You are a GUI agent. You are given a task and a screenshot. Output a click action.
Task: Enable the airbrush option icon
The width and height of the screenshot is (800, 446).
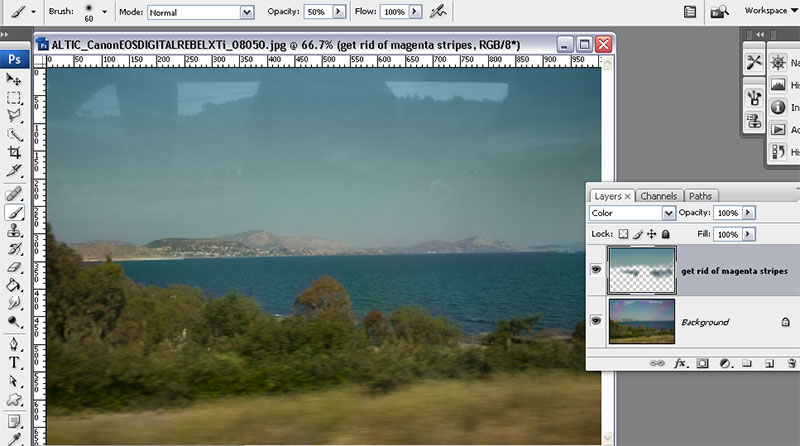438,11
